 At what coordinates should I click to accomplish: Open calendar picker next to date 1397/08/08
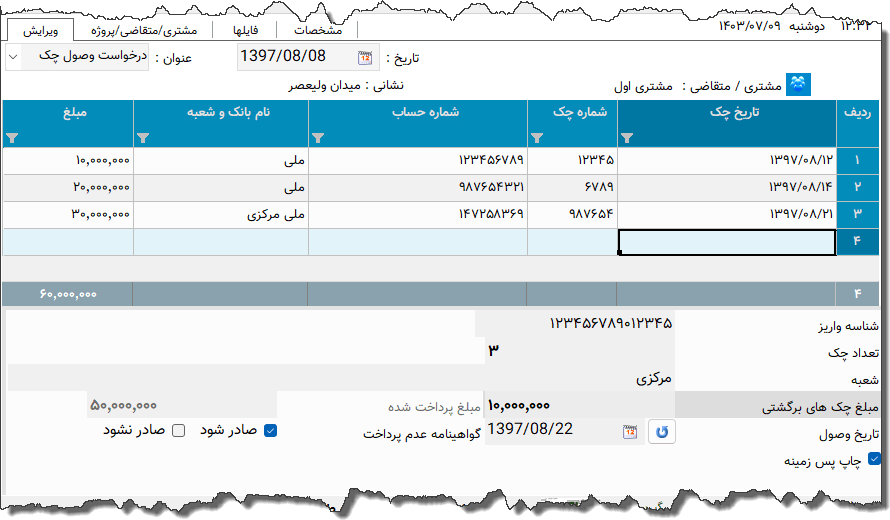[x=365, y=57]
